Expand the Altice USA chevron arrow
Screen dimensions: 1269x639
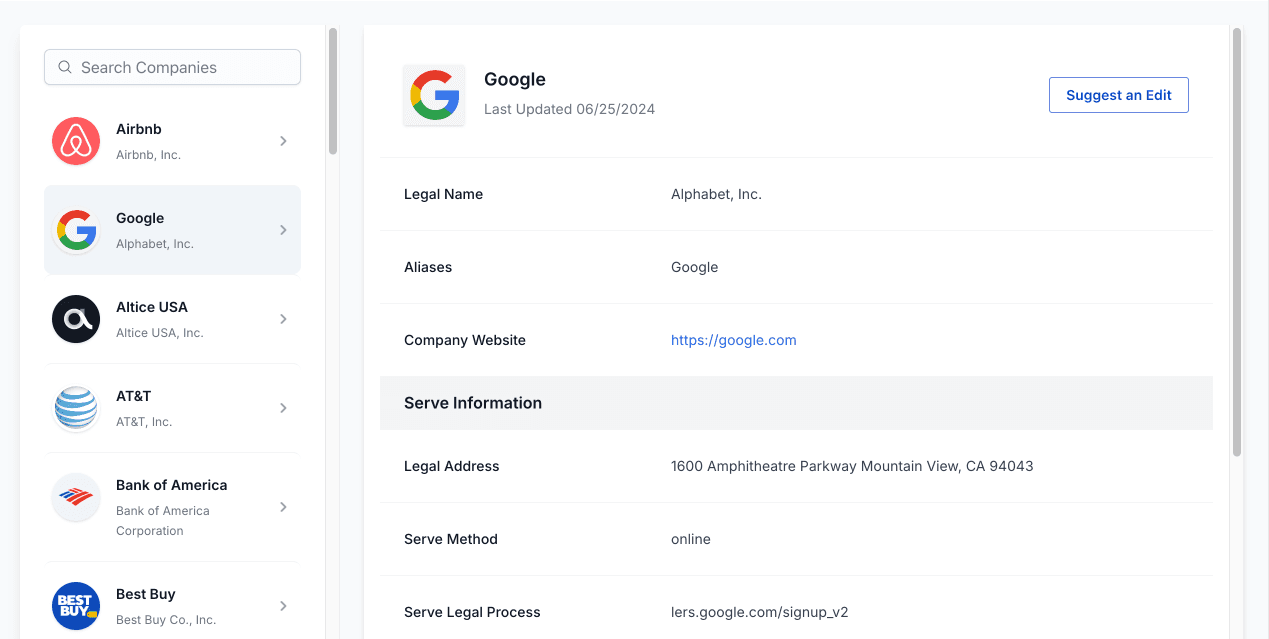[283, 319]
